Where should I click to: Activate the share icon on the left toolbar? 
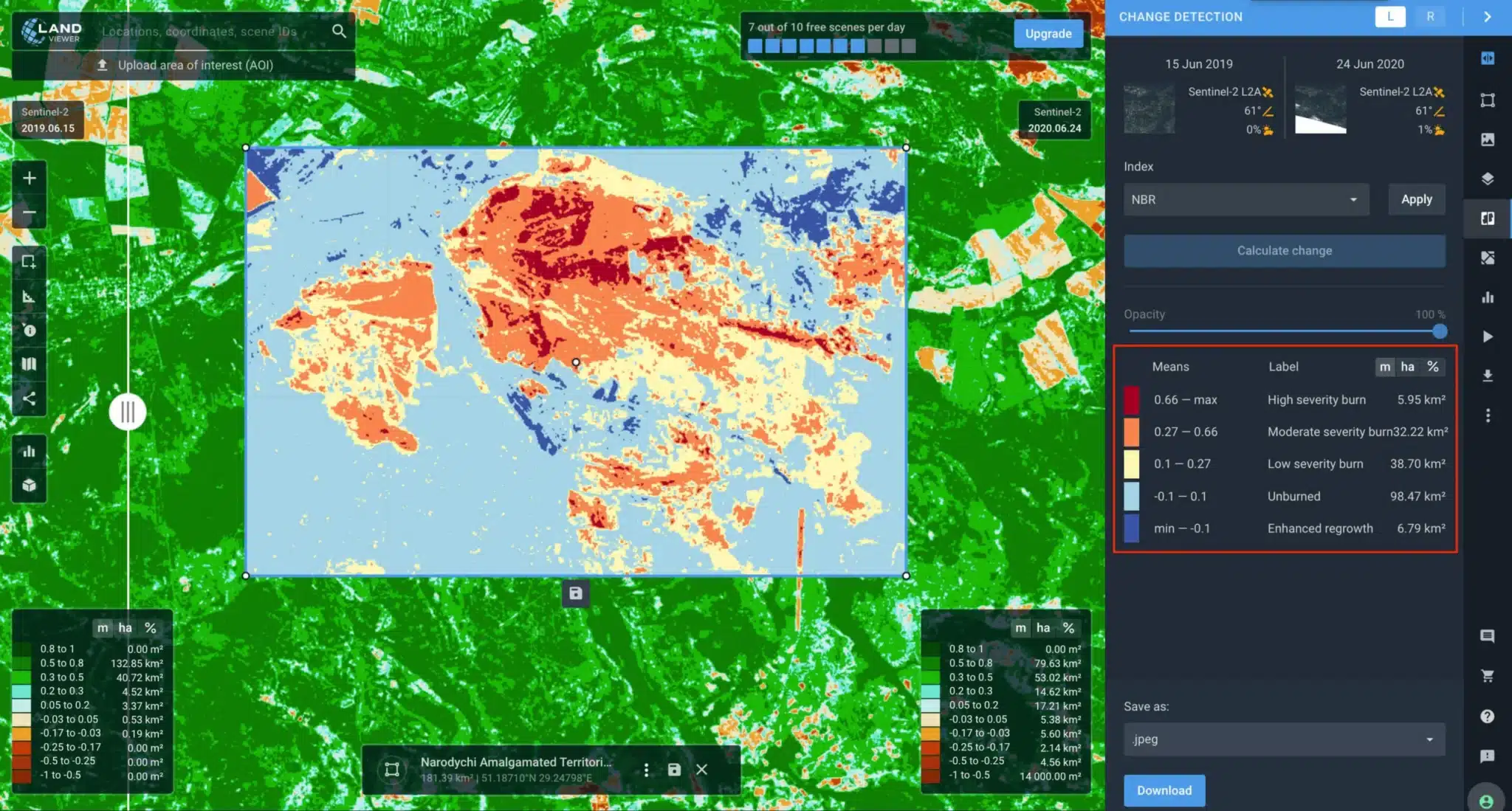click(x=29, y=398)
